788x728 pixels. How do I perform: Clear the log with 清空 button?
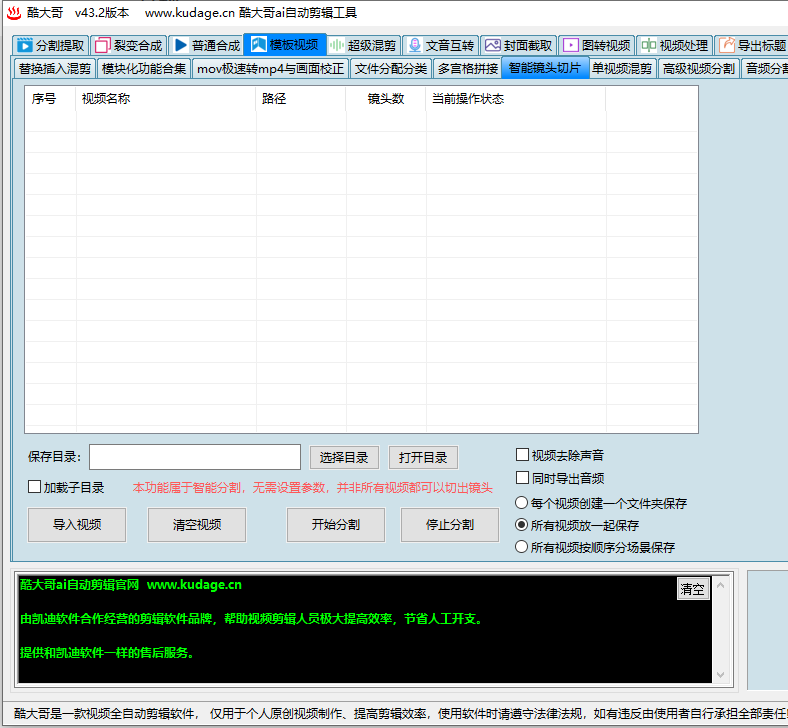tap(693, 589)
